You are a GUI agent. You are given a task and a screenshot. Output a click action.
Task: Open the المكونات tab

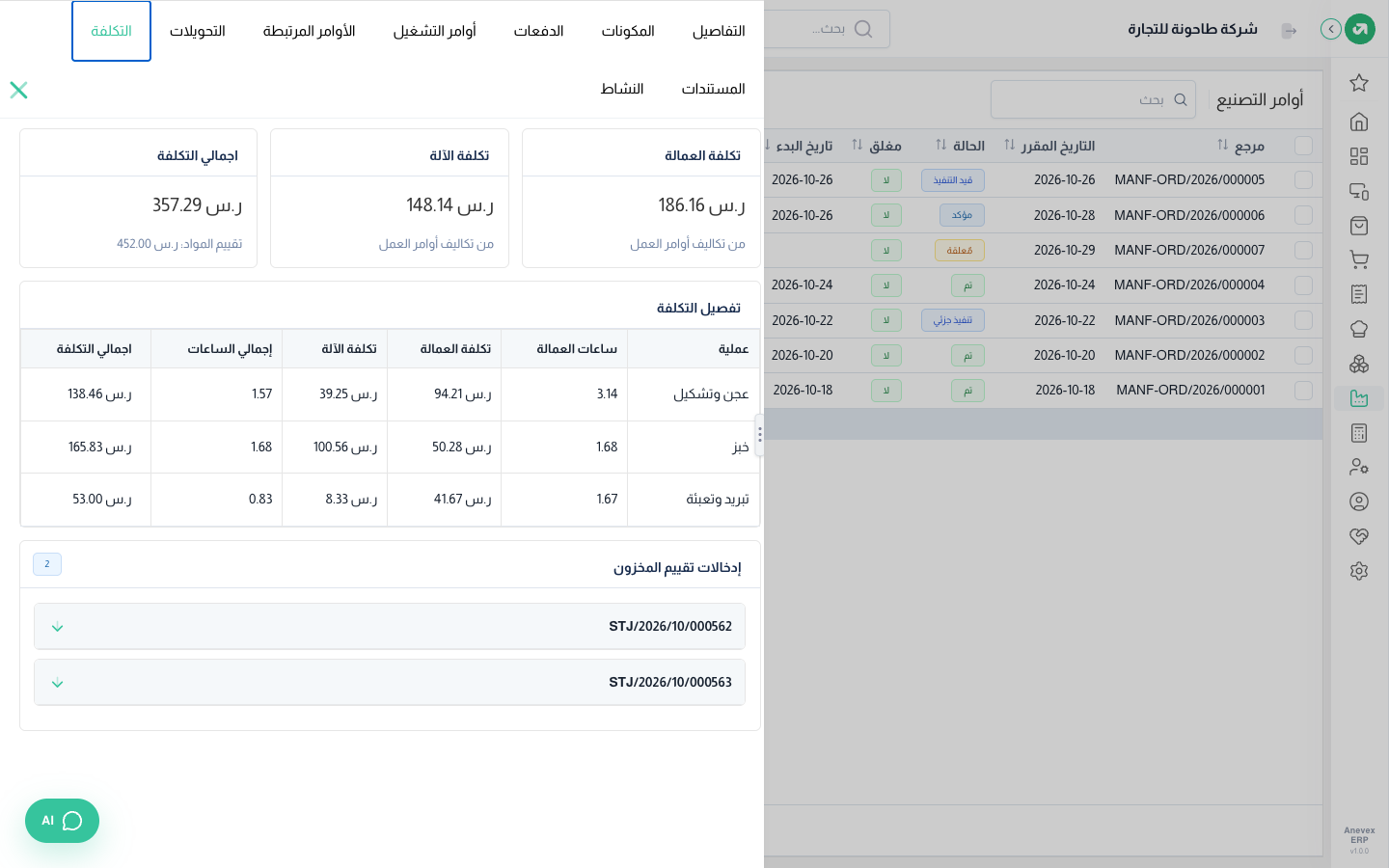pyautogui.click(x=628, y=31)
